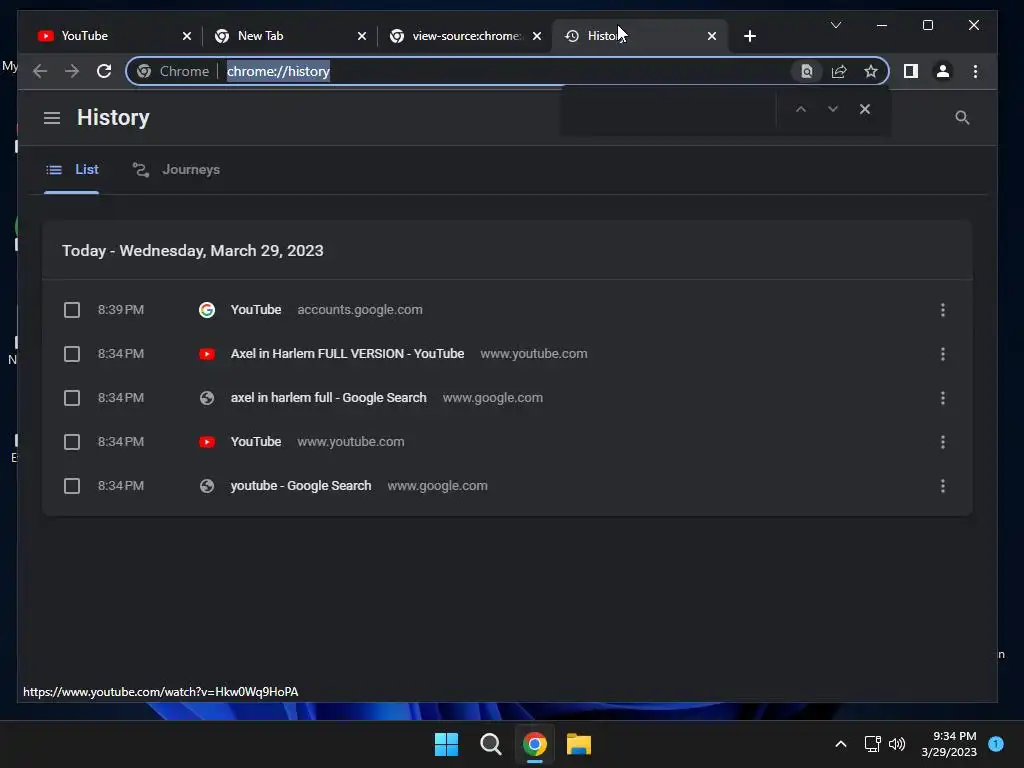Click the search history magnifier icon
The width and height of the screenshot is (1024, 768).
pyautogui.click(x=962, y=118)
